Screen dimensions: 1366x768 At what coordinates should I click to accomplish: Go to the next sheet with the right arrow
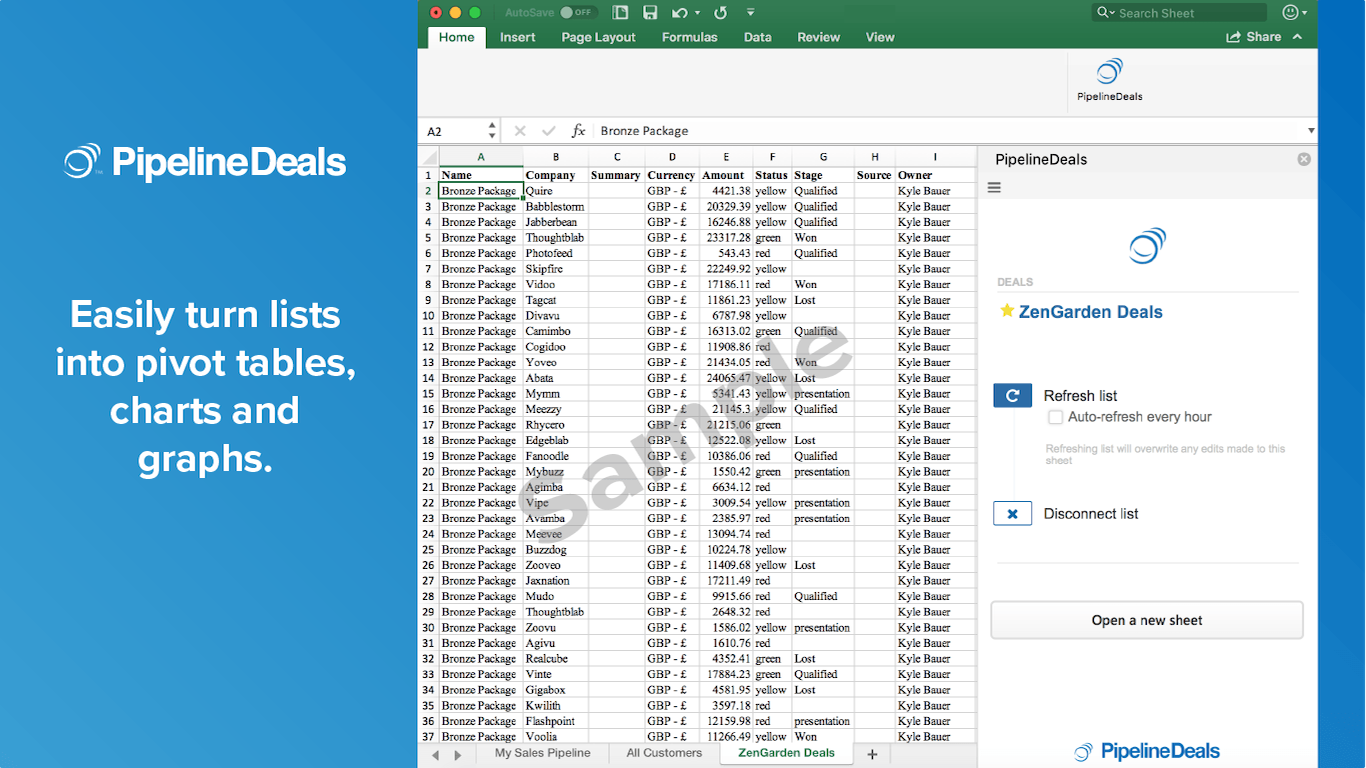pyautogui.click(x=458, y=755)
